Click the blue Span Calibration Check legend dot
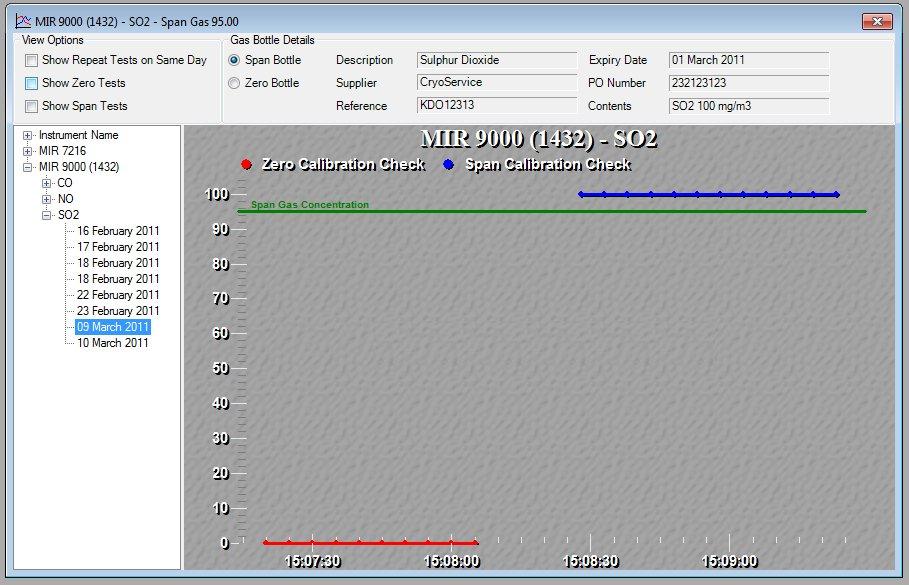The height and width of the screenshot is (585, 909). tap(448, 165)
